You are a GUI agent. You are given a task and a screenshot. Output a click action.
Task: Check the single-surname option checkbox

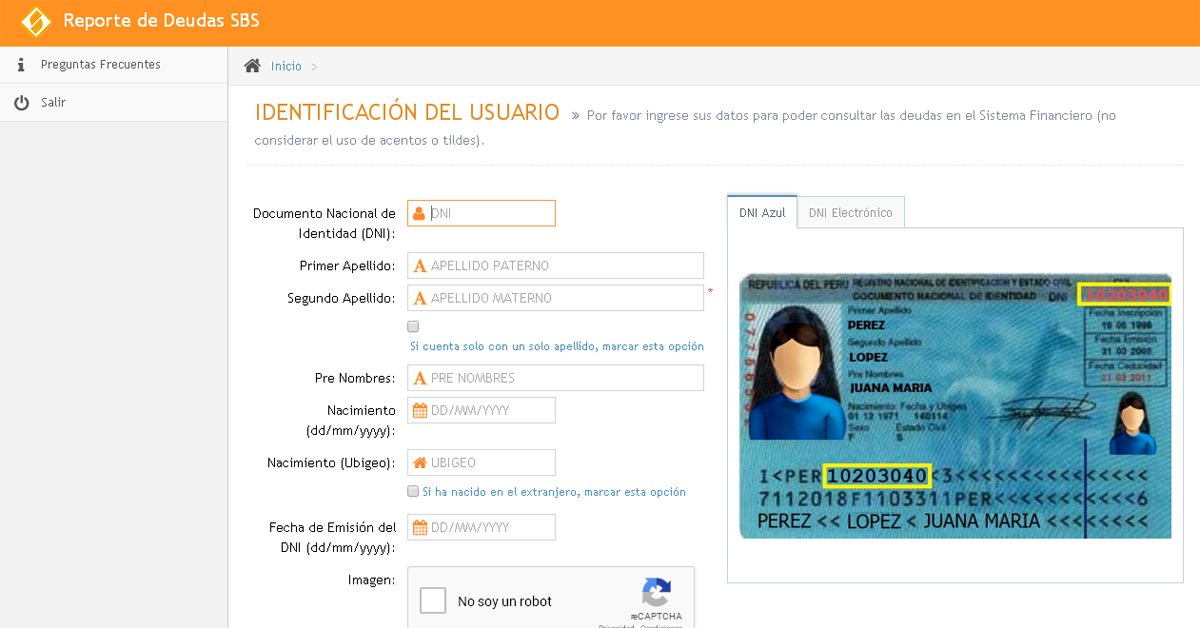(x=413, y=326)
